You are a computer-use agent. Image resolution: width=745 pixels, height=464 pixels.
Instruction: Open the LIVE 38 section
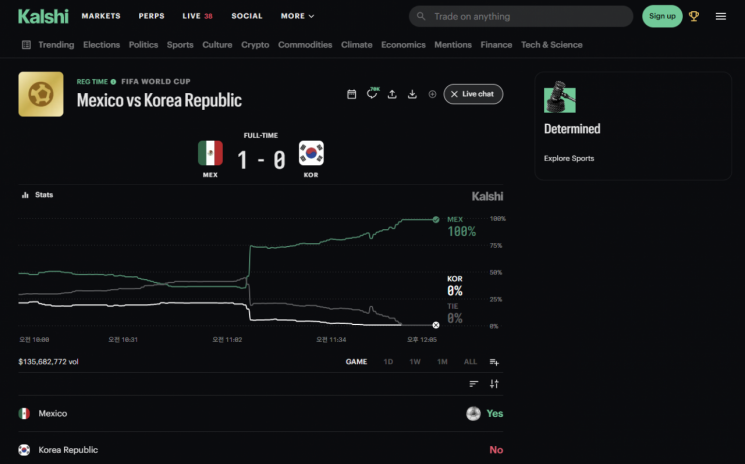197,16
